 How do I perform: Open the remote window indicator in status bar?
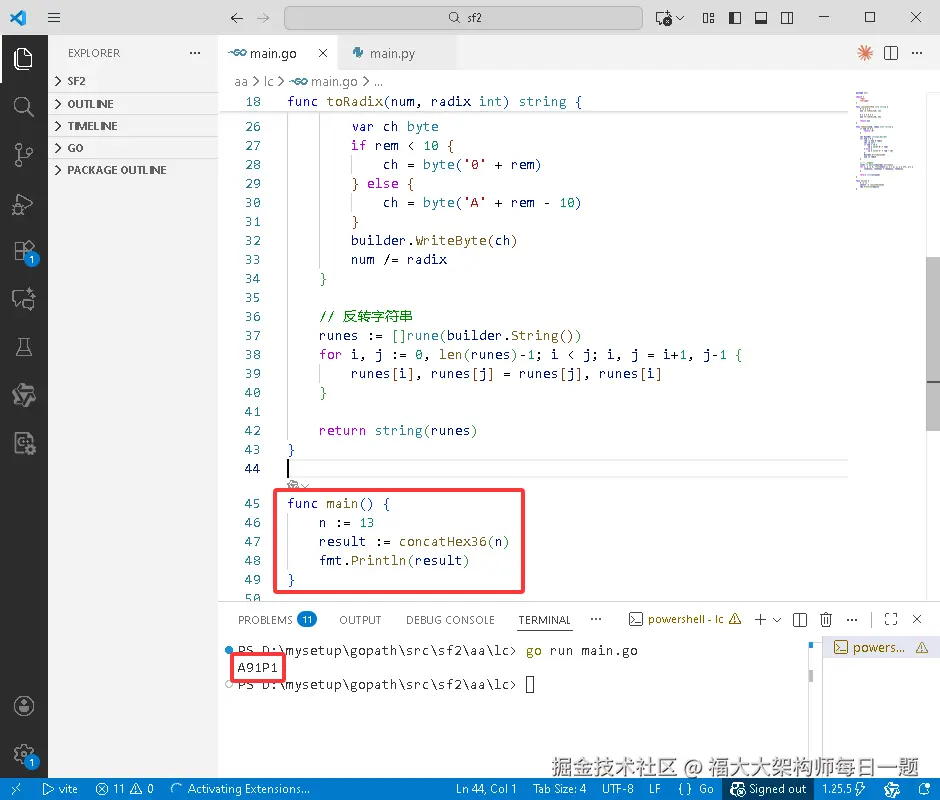tap(16, 789)
